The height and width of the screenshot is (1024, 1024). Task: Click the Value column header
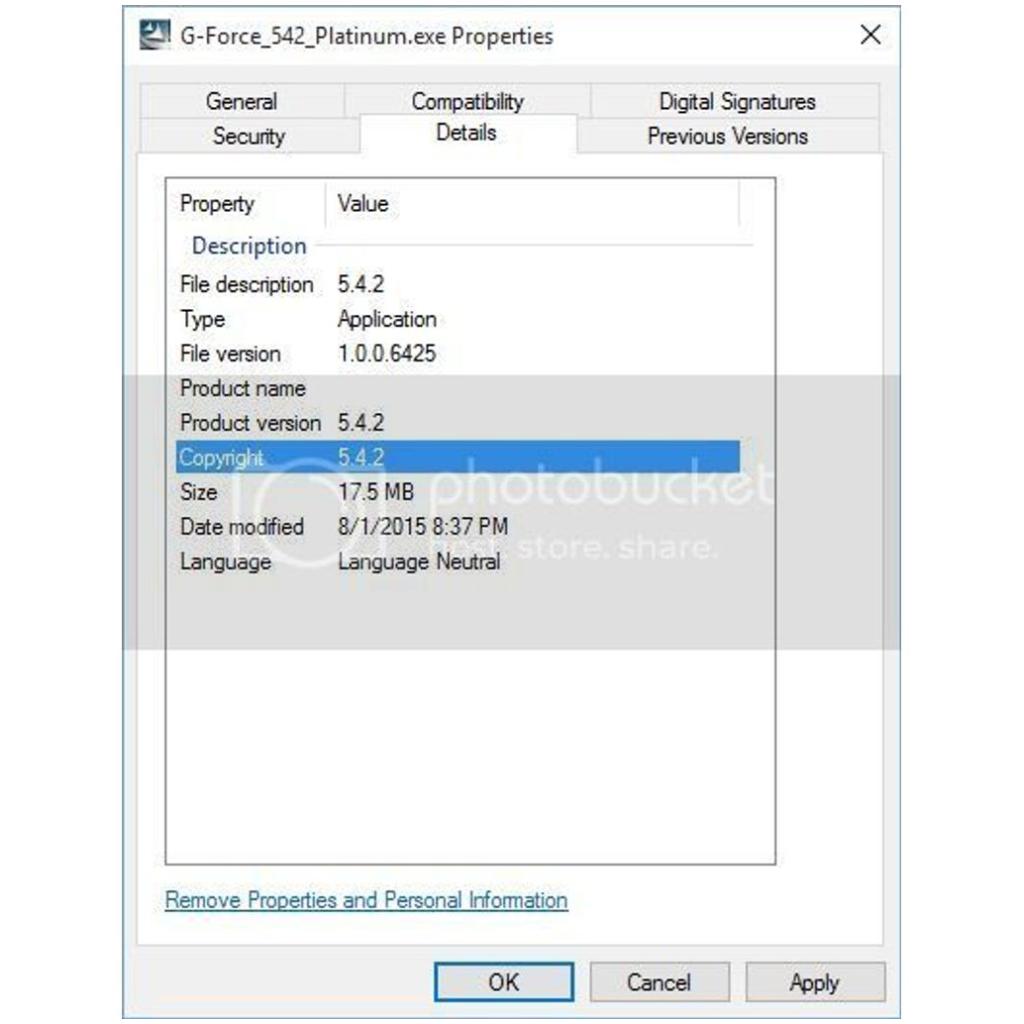click(363, 204)
